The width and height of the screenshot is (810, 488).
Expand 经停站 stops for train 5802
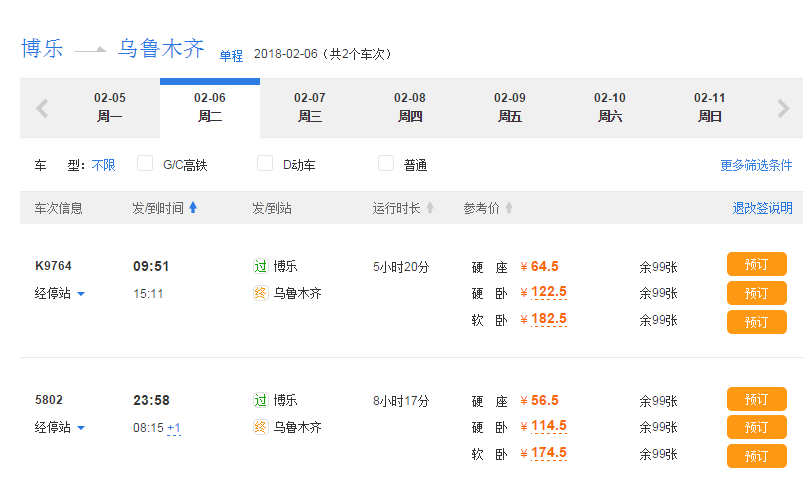pos(60,428)
